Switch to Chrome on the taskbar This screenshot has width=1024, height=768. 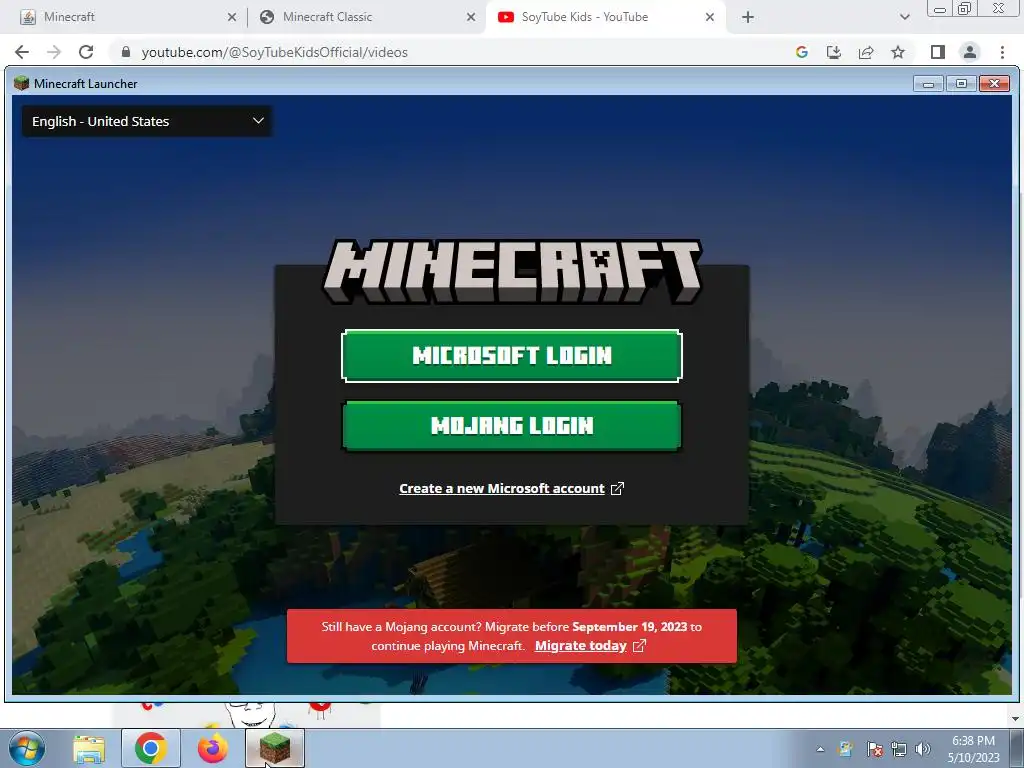pos(151,748)
